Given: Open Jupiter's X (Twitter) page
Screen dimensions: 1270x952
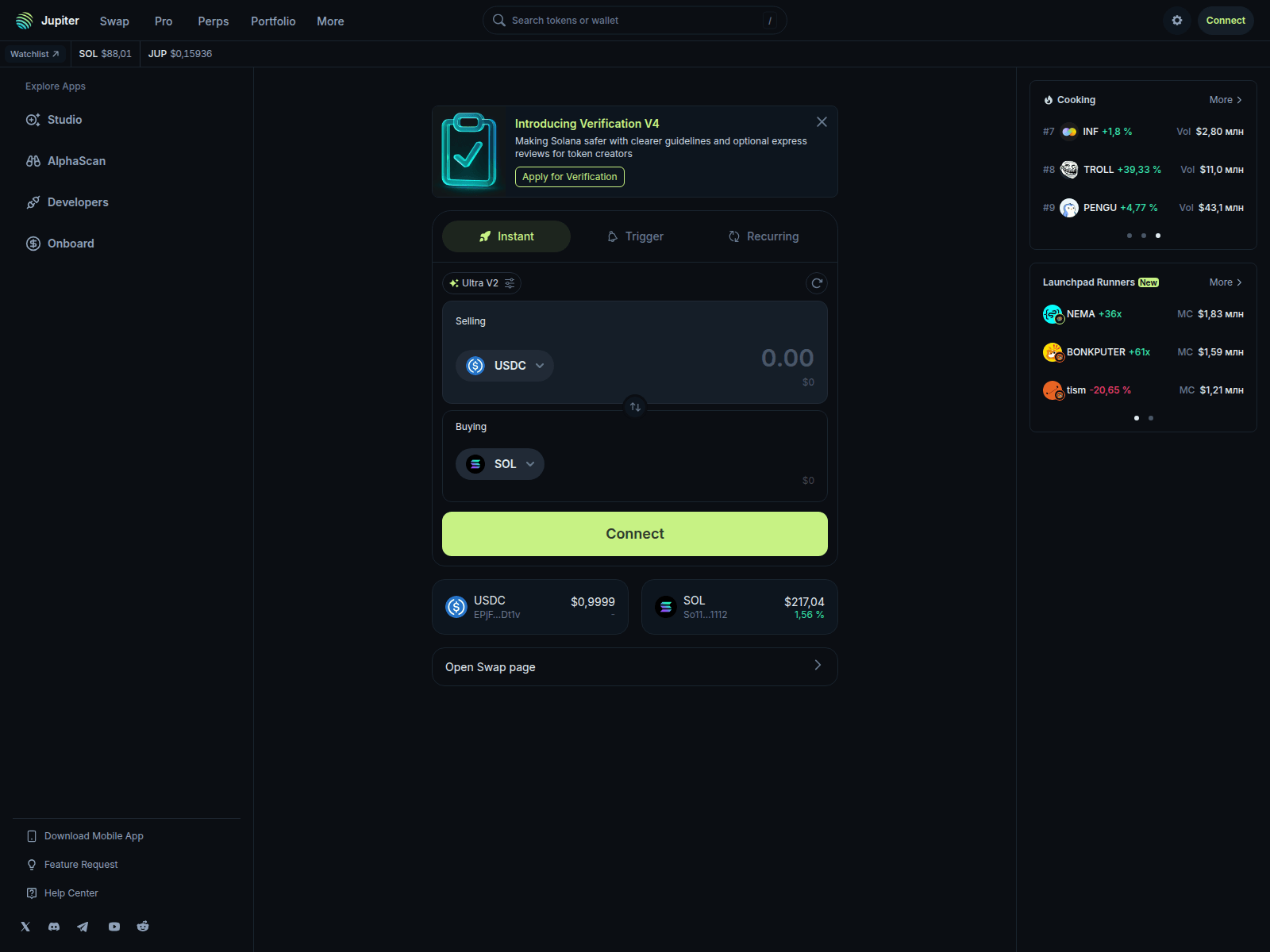Looking at the screenshot, I should point(25,927).
